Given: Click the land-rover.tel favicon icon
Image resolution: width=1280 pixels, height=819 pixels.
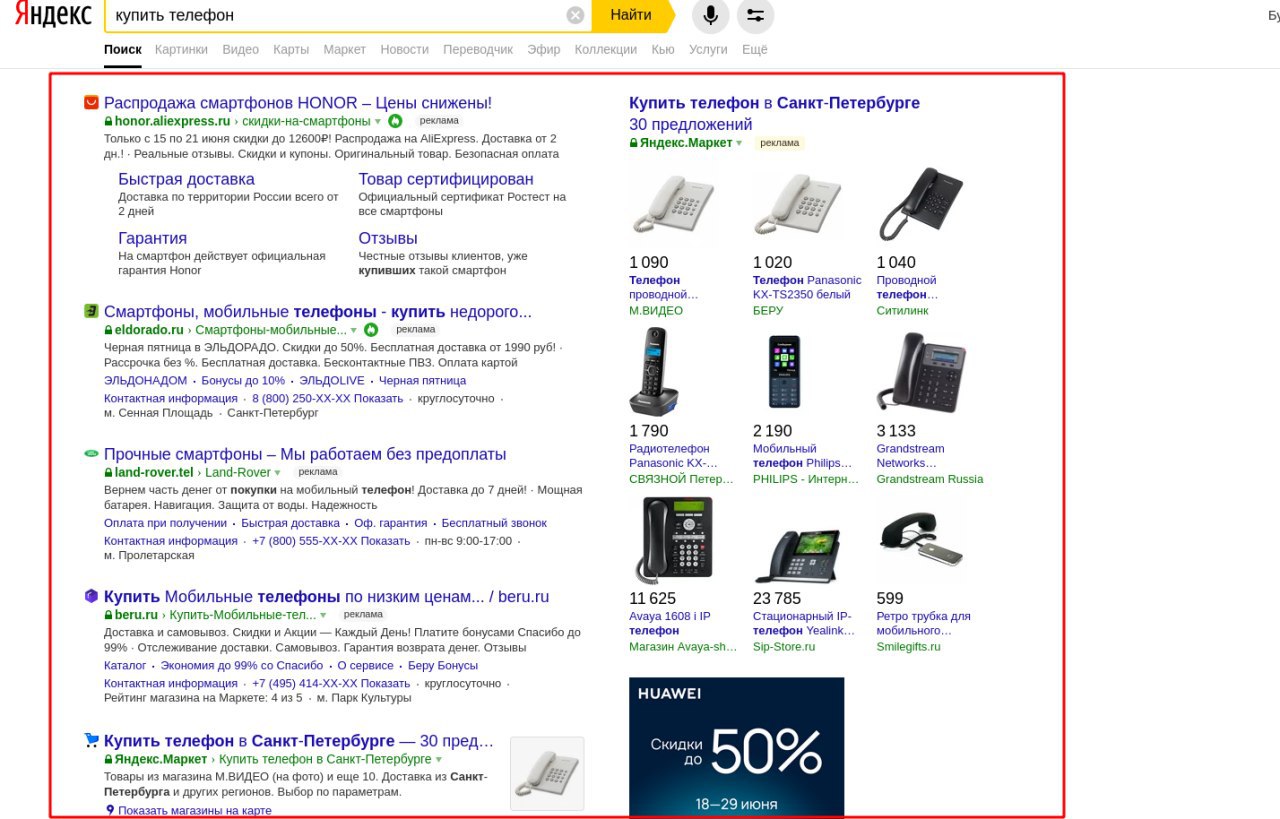Looking at the screenshot, I should (91, 453).
